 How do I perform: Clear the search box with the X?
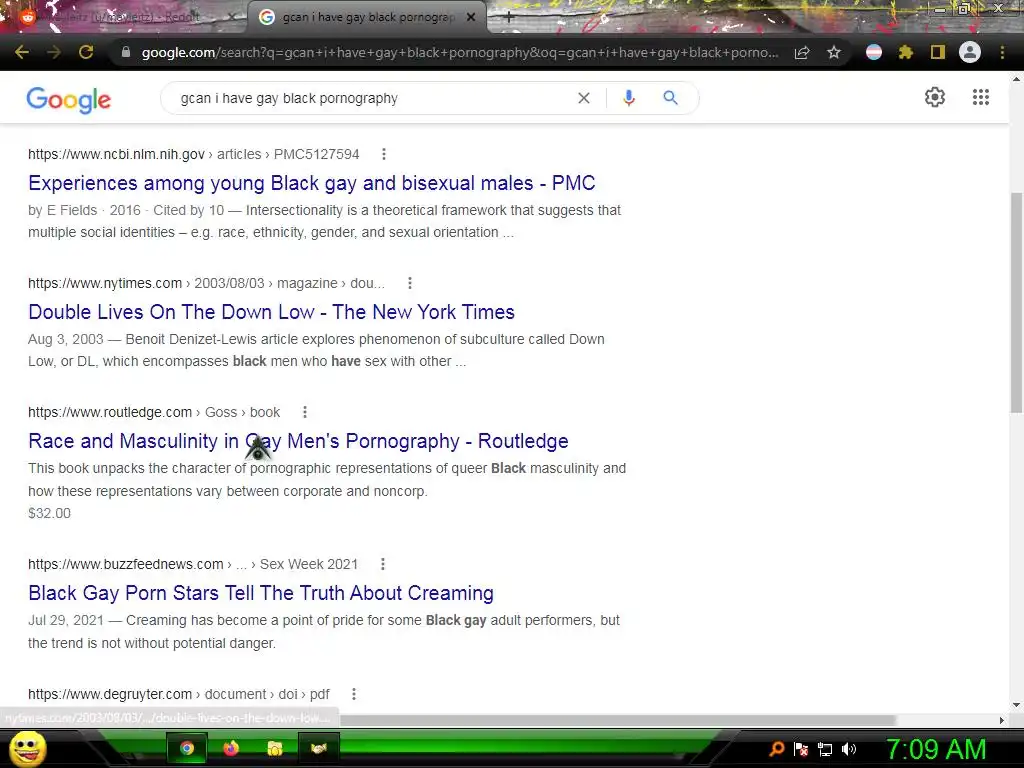point(584,98)
